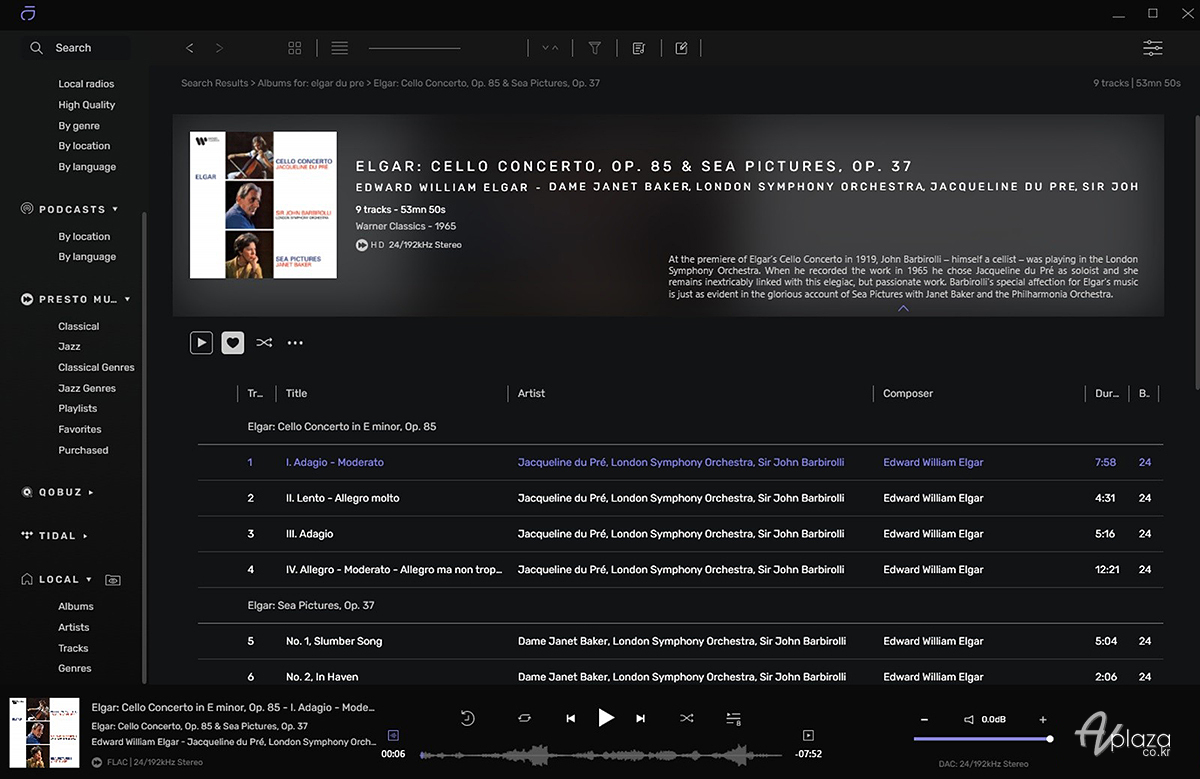This screenshot has width=1200, height=779.
Task: Open High Quality radios
Action: (87, 105)
